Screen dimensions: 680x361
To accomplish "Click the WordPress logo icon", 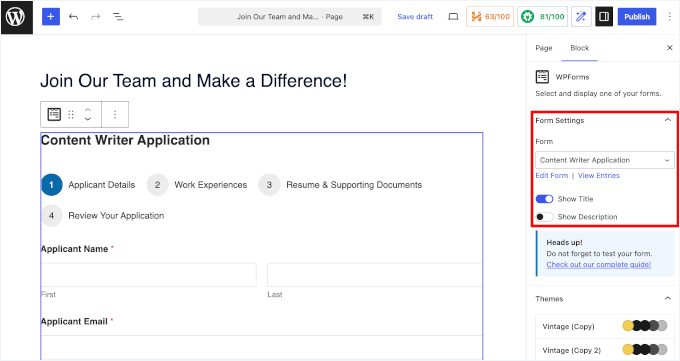I will [16, 17].
